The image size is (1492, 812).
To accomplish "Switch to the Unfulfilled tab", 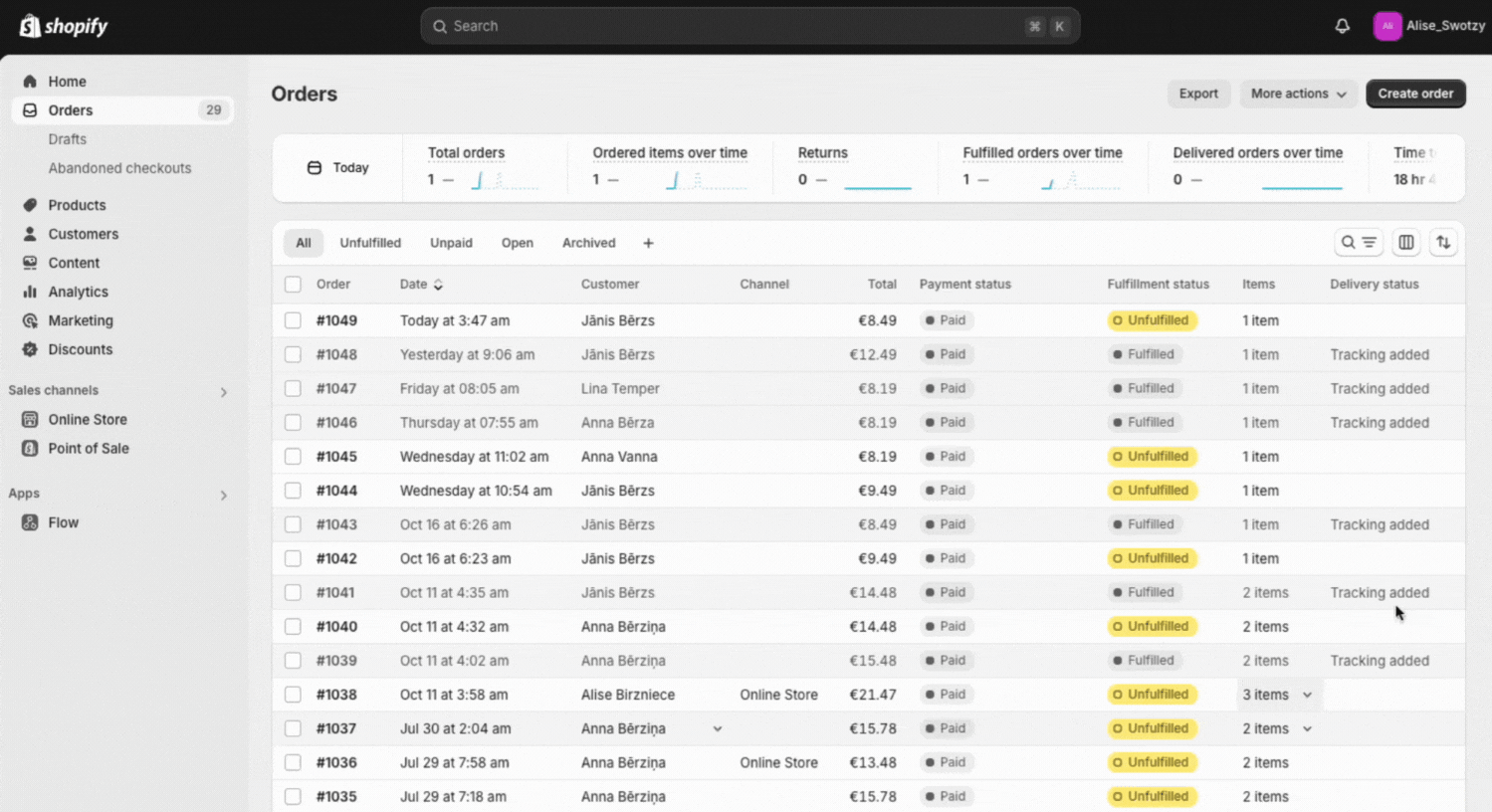I will [x=369, y=243].
